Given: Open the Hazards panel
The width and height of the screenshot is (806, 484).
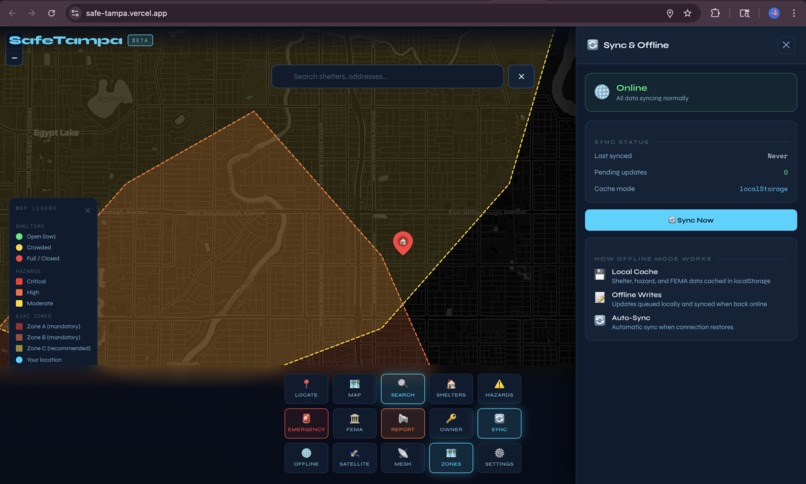Looking at the screenshot, I should (499, 388).
